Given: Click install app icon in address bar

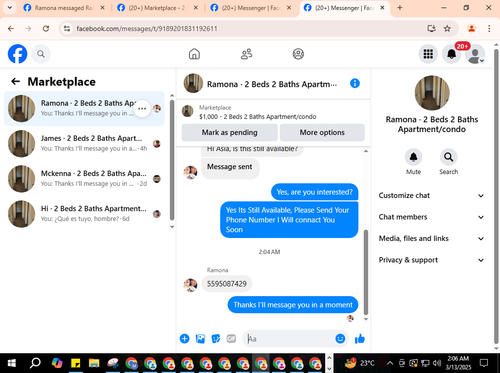Looking at the screenshot, I should point(431,29).
